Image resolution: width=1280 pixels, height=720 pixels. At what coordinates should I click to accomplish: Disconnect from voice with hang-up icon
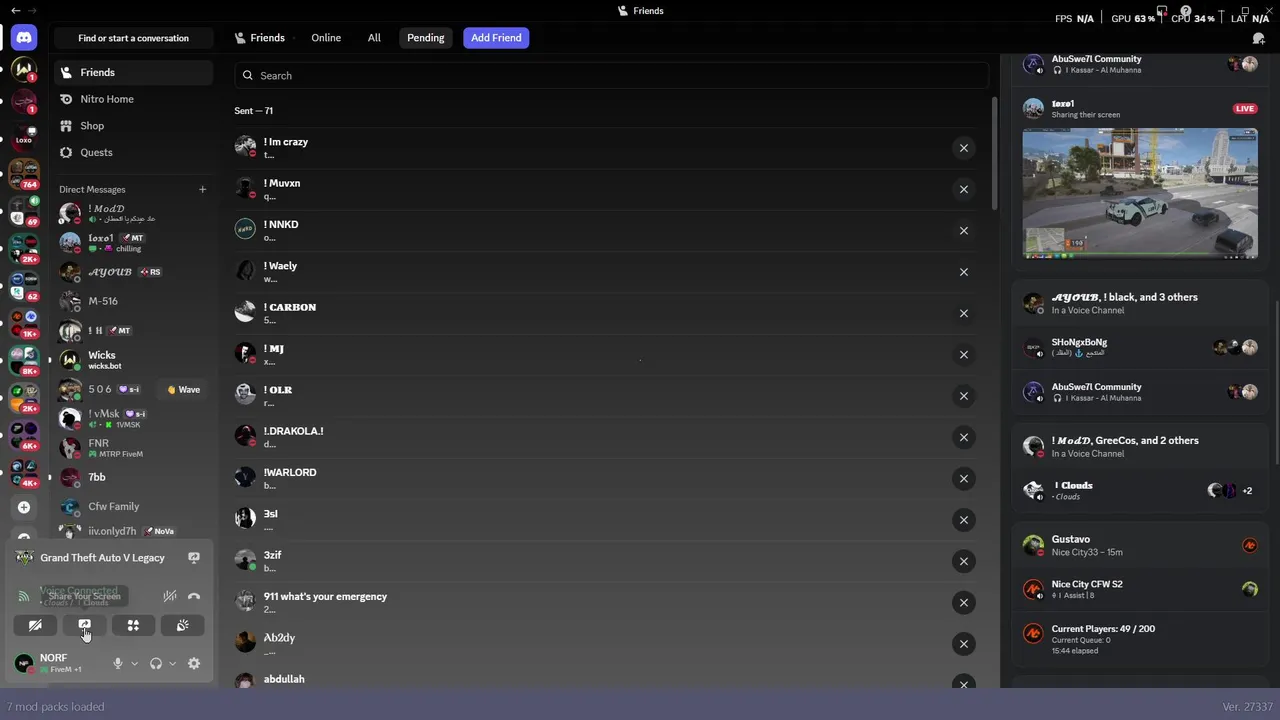[194, 596]
